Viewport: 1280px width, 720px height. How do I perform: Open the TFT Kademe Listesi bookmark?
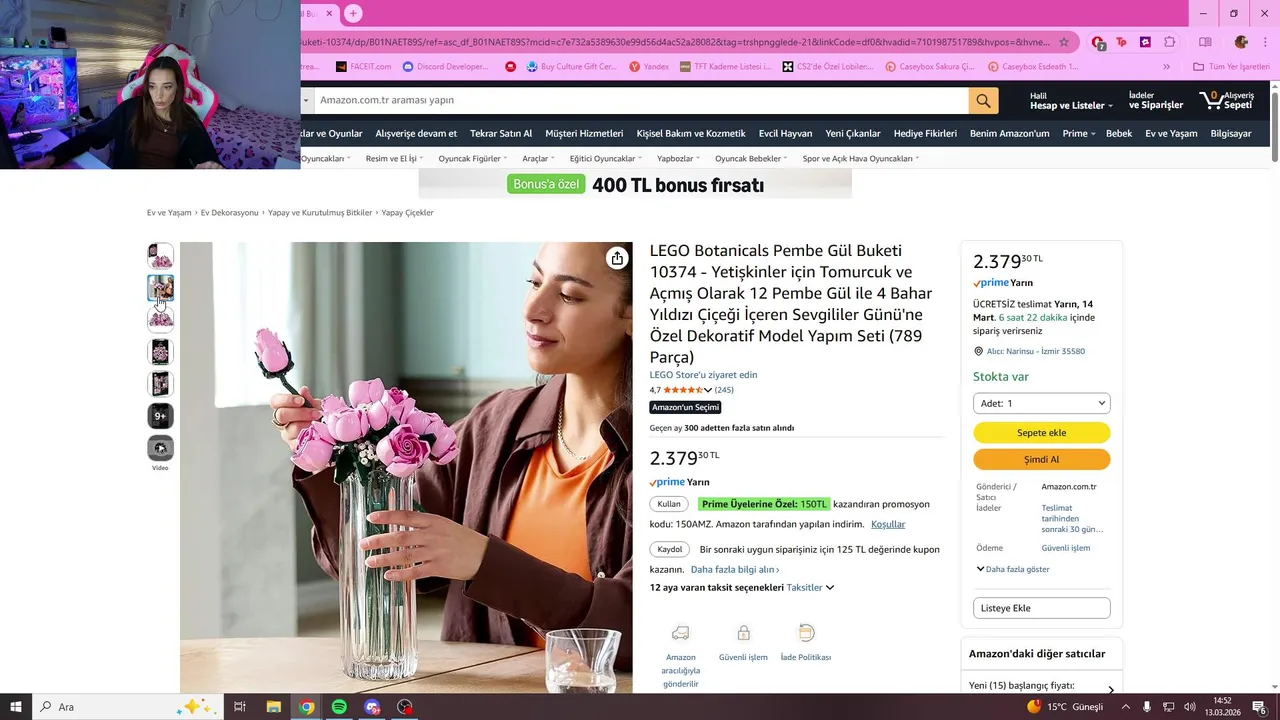pos(725,67)
